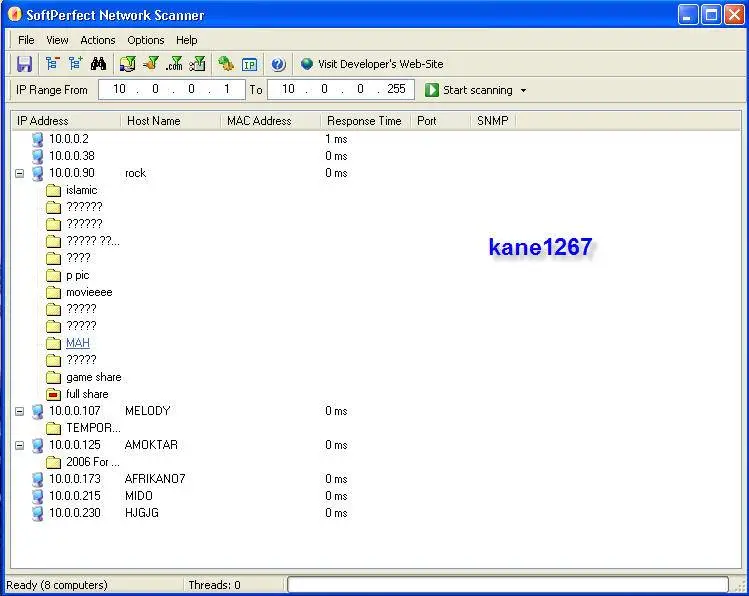Click the folder icon next to p pic
Screen dimensions: 749x596
(x=54, y=276)
